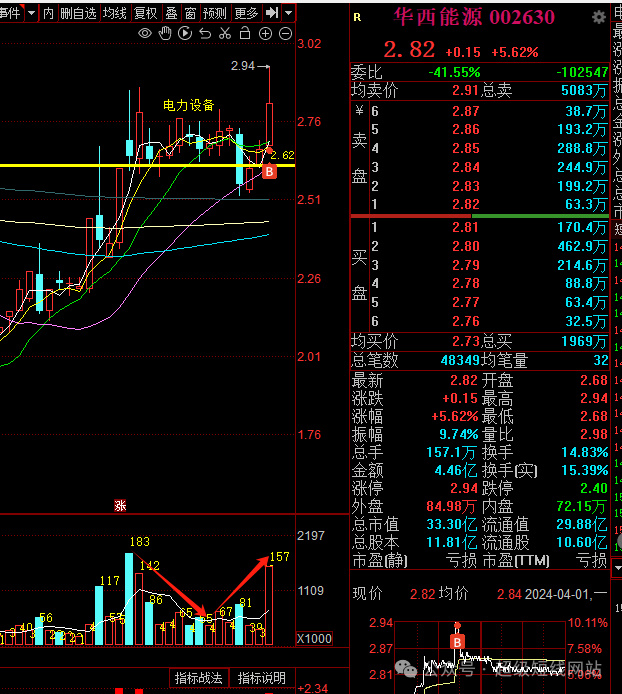622x694 pixels.
Task: Open 指标战法 indicator tactics
Action: (198, 678)
